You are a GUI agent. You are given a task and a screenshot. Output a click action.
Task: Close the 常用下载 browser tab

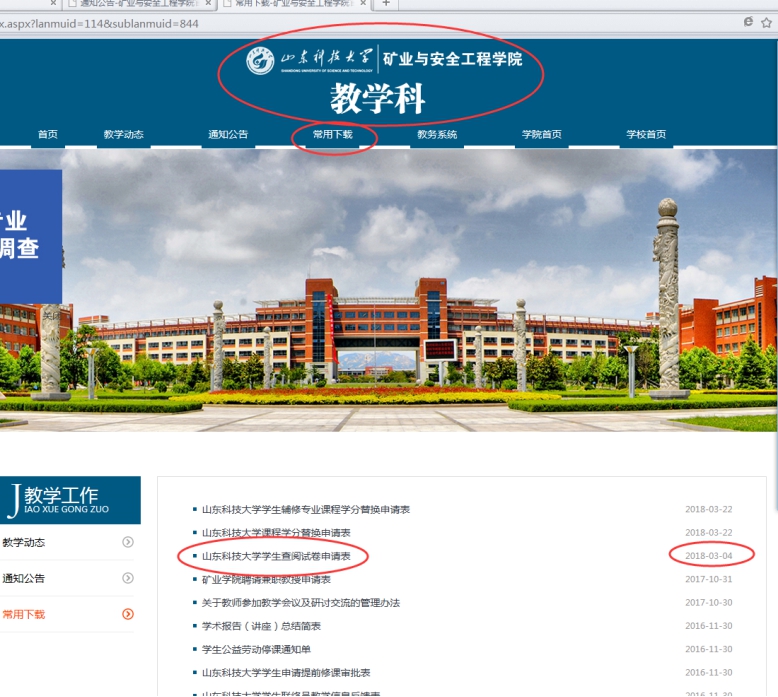(362, 4)
